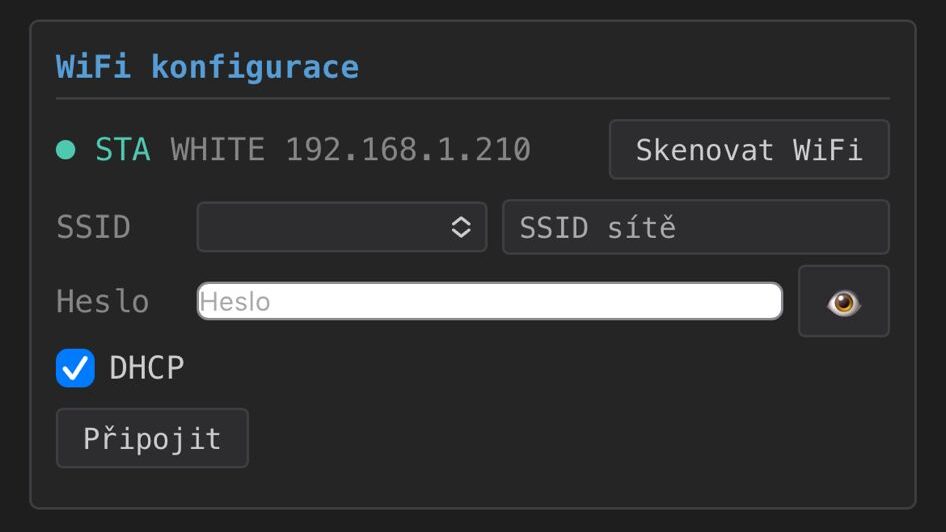This screenshot has width=946, height=532.
Task: Click the WiFi konfigurace heading
Action: click(207, 67)
